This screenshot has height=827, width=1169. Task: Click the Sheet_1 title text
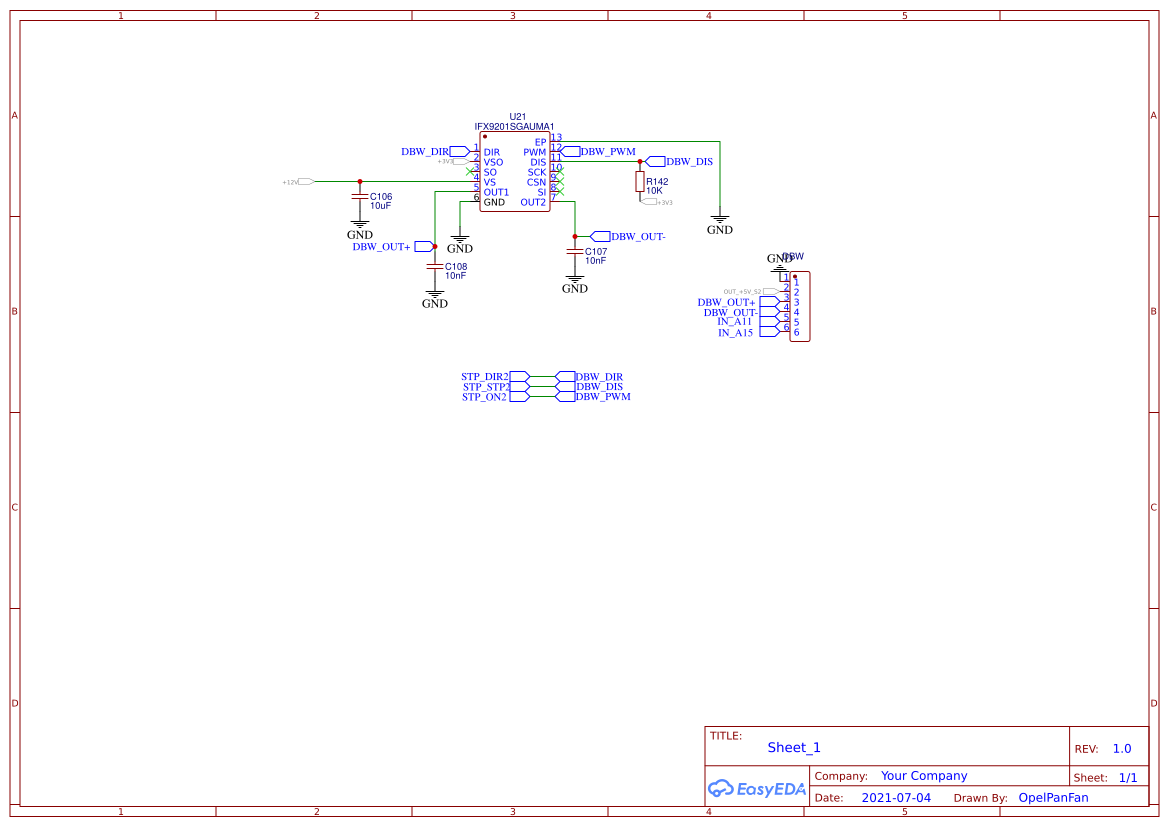(794, 747)
